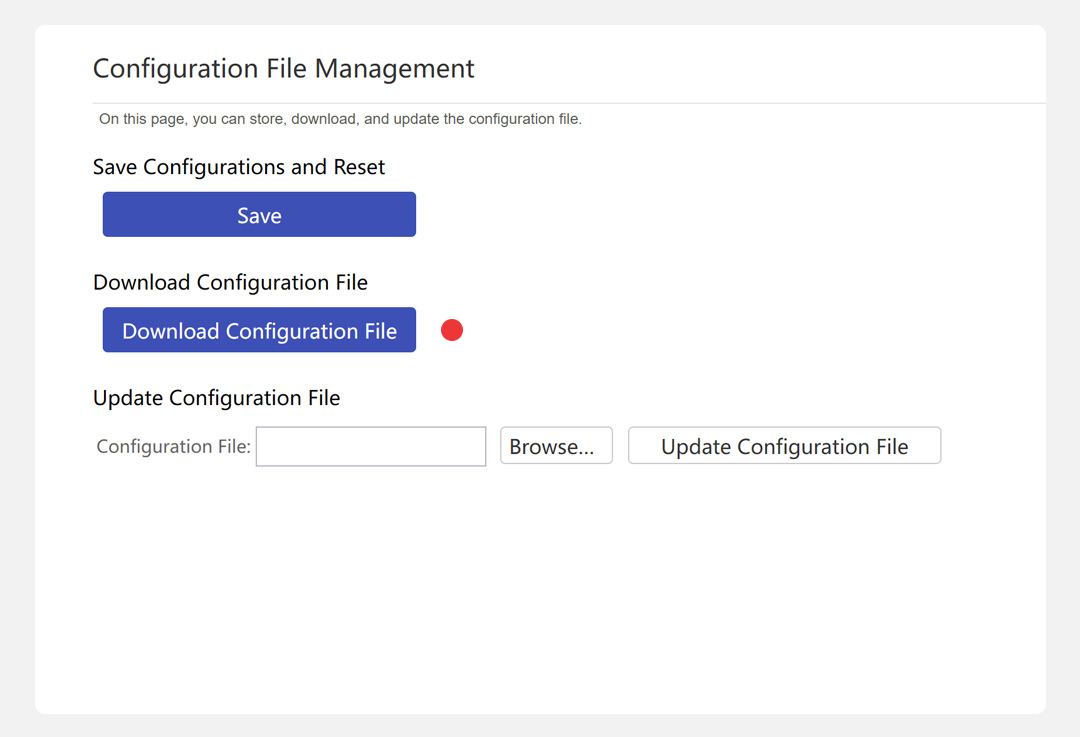The height and width of the screenshot is (737, 1080).
Task: Click the blue Save button
Action: [259, 214]
